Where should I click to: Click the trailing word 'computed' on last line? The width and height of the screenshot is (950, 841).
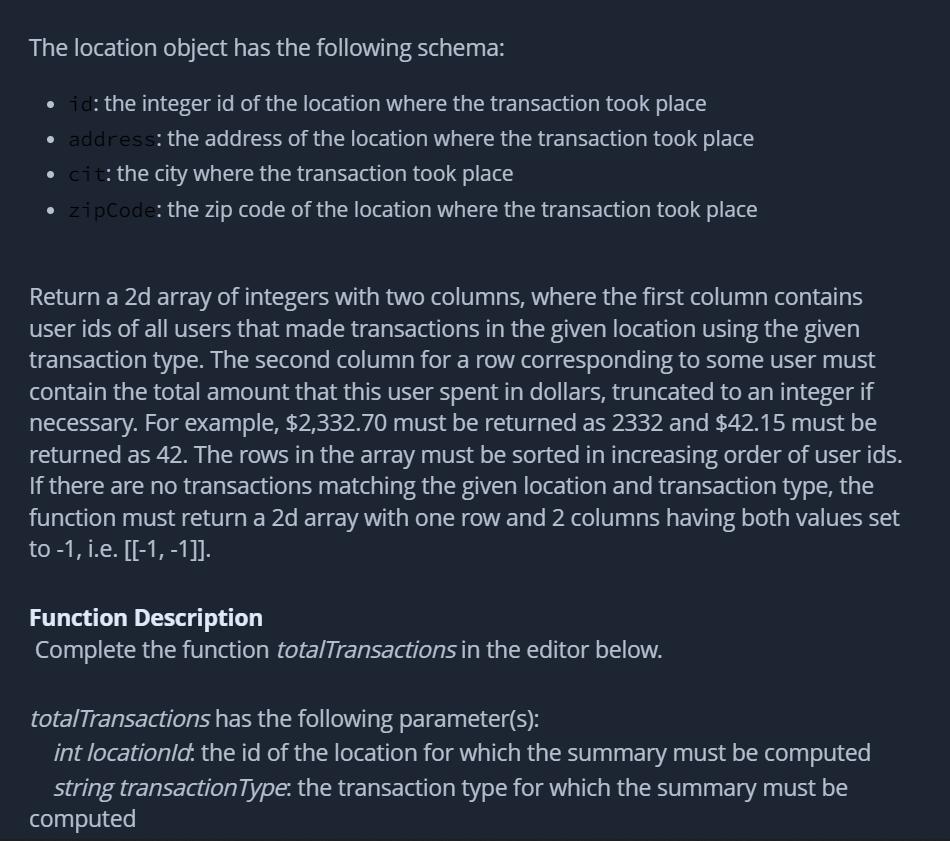pos(82,820)
